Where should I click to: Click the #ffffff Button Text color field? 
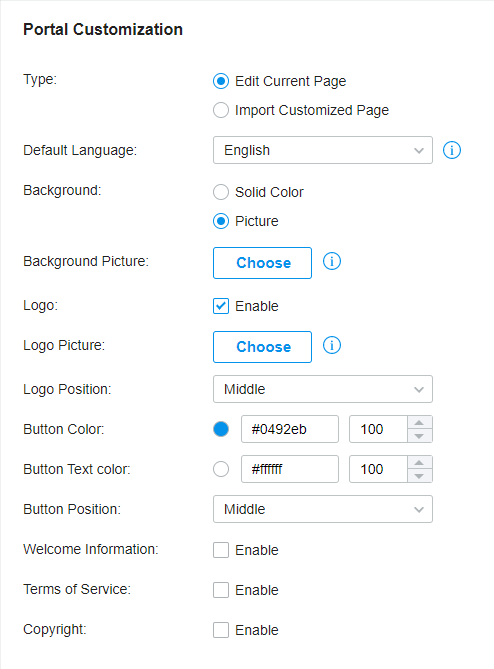[x=290, y=469]
